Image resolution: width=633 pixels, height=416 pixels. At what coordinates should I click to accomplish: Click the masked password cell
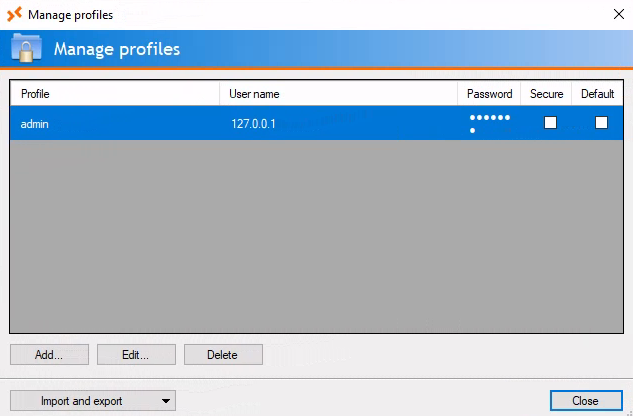489,123
